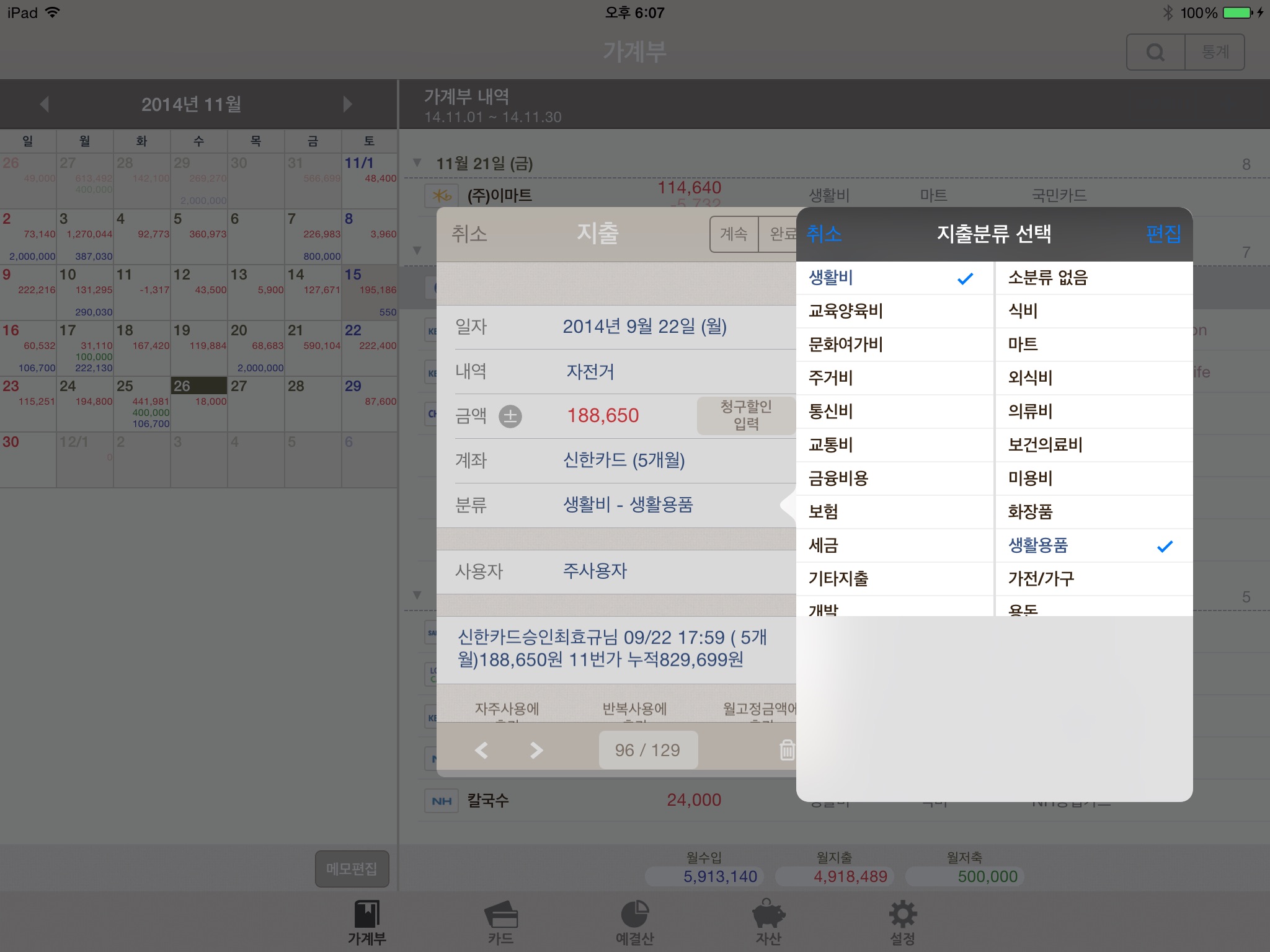Cancel the 지출 entry form
Viewport: 1270px width, 952px height.
point(469,234)
